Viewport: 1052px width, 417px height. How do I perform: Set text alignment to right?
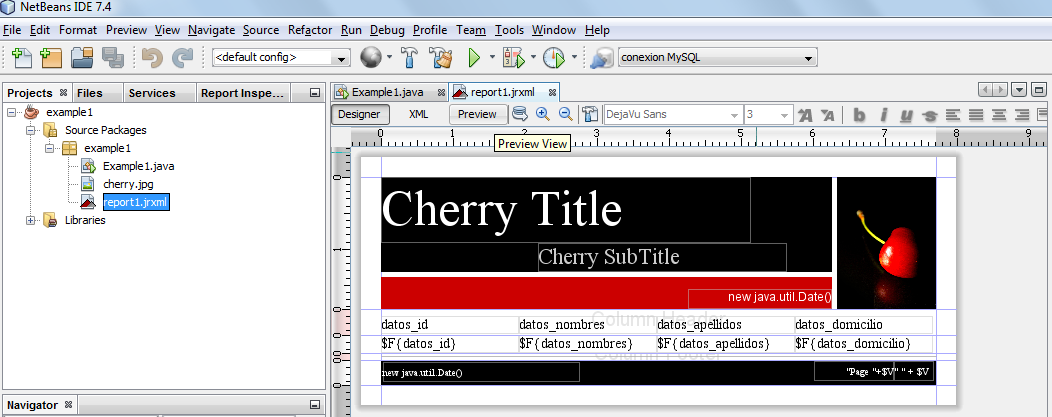tap(1022, 115)
